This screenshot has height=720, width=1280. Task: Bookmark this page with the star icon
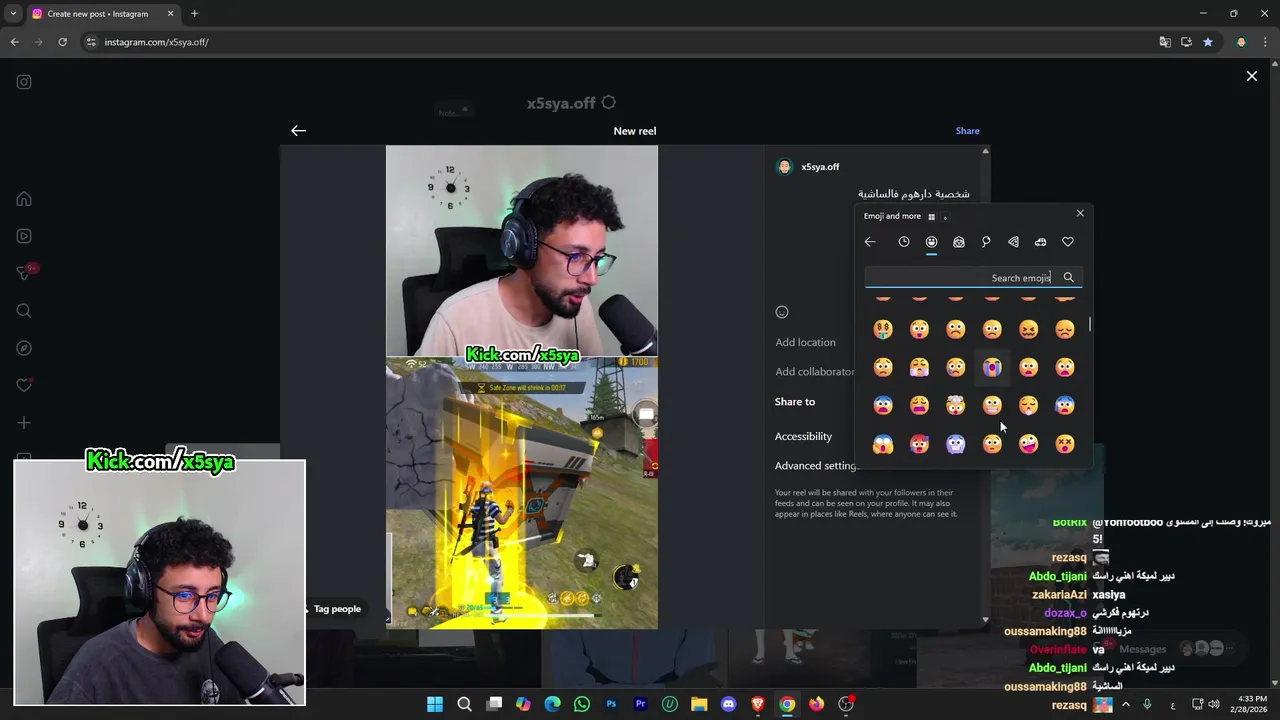[x=1208, y=42]
